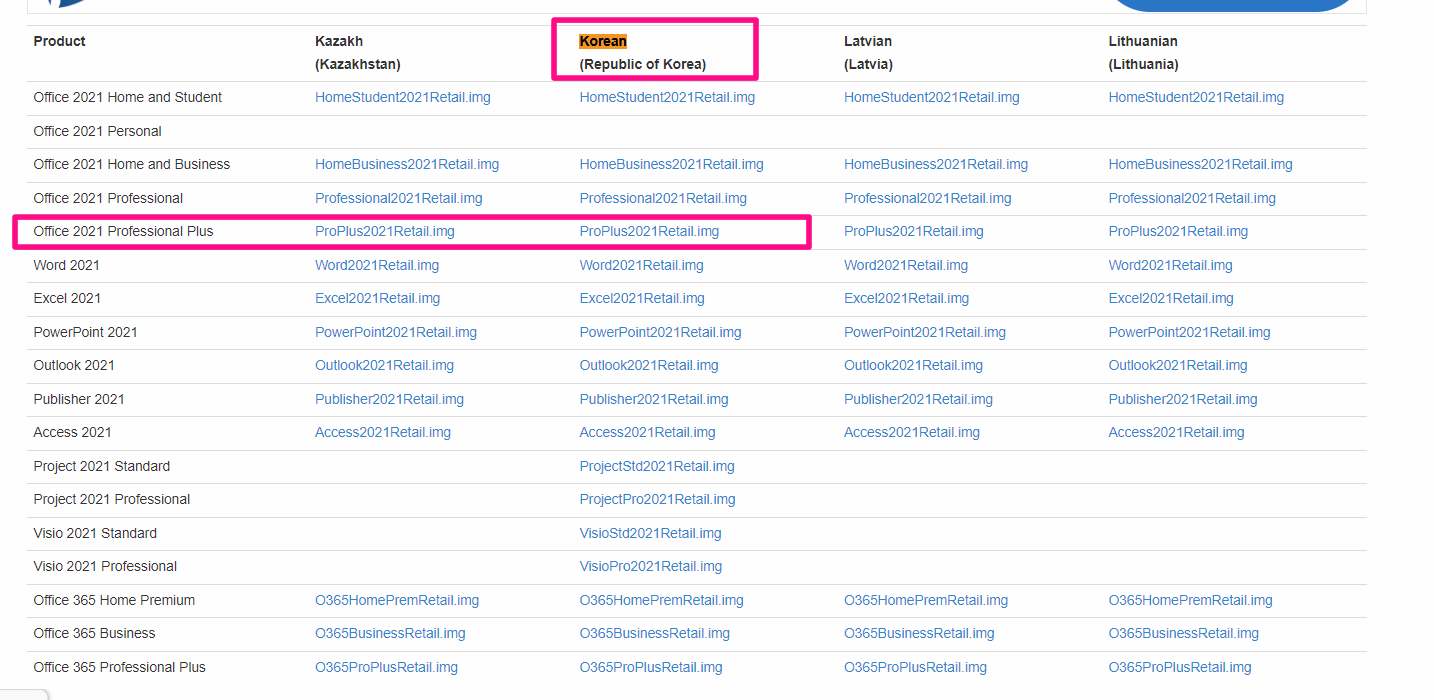This screenshot has height=700, width=1434.
Task: Download Lithuanian Outlook2021Retail.img
Action: point(1178,365)
